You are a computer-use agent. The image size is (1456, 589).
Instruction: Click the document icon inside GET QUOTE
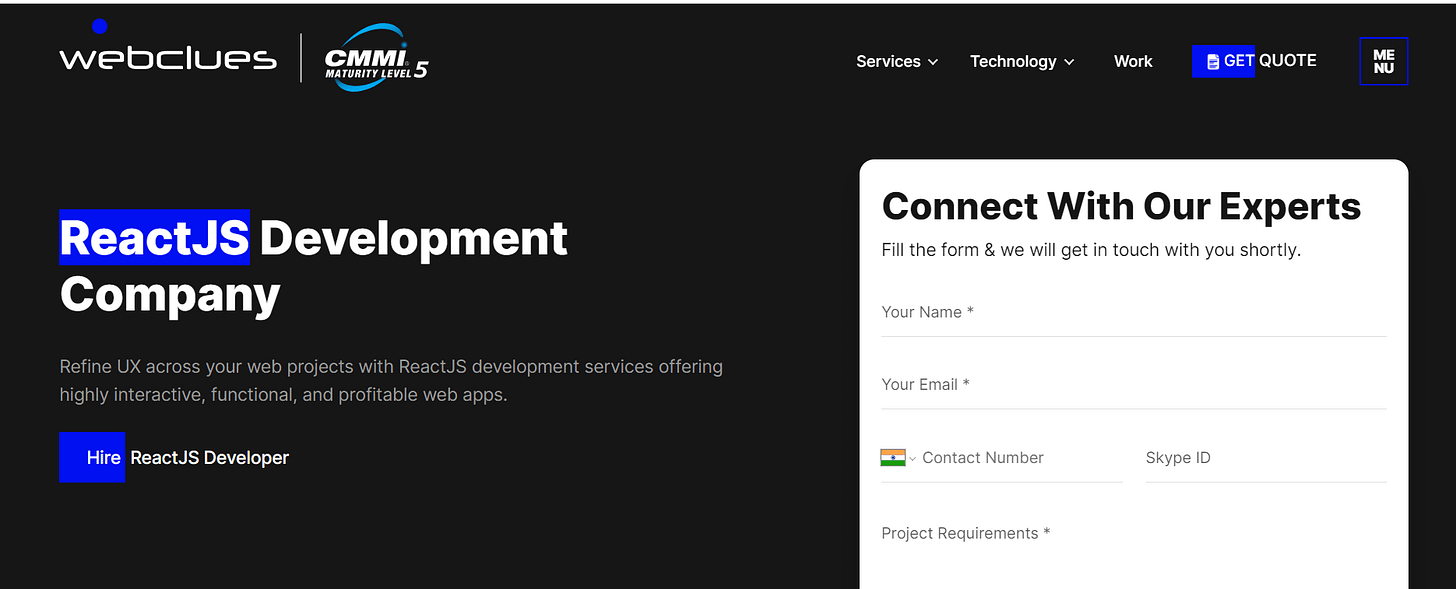point(1211,60)
